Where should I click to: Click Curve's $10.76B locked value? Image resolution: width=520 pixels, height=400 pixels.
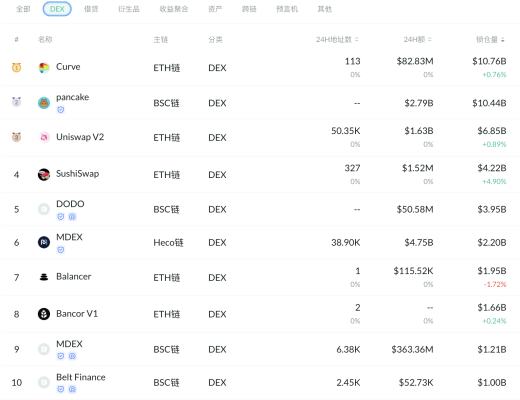pyautogui.click(x=489, y=61)
